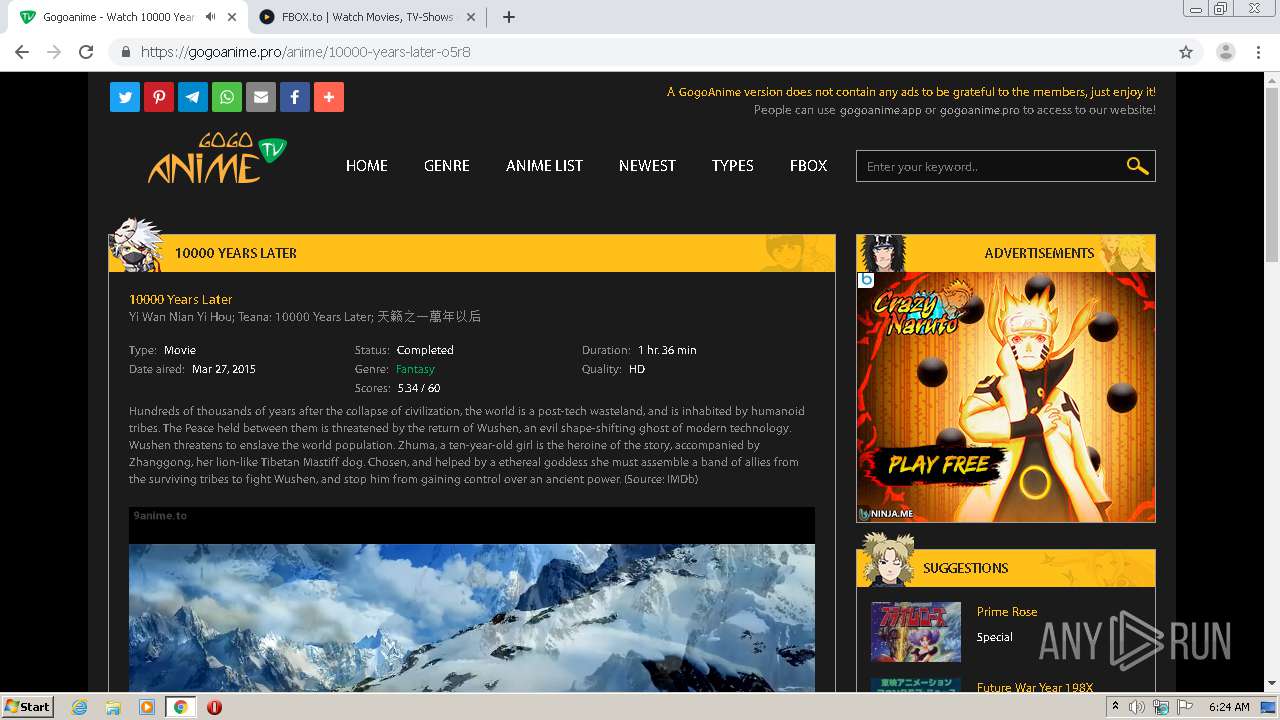
Task: Share page via Email icon
Action: (x=261, y=97)
